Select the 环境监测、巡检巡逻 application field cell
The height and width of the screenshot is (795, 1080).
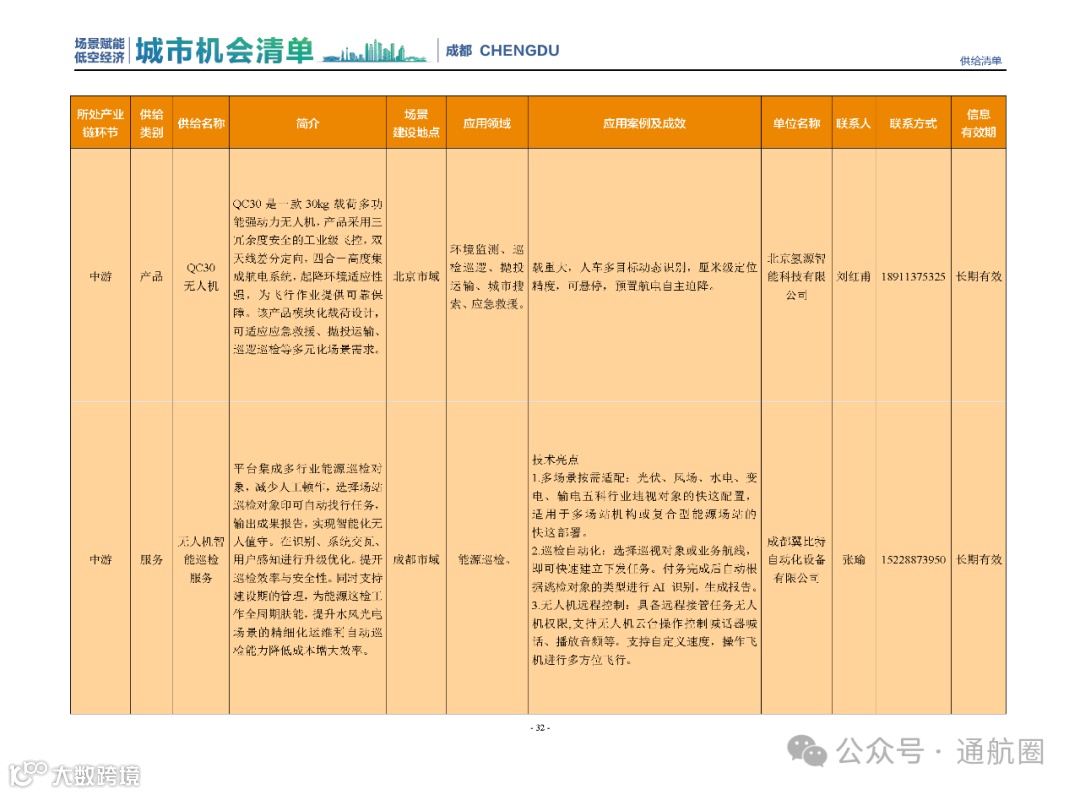pyautogui.click(x=487, y=276)
